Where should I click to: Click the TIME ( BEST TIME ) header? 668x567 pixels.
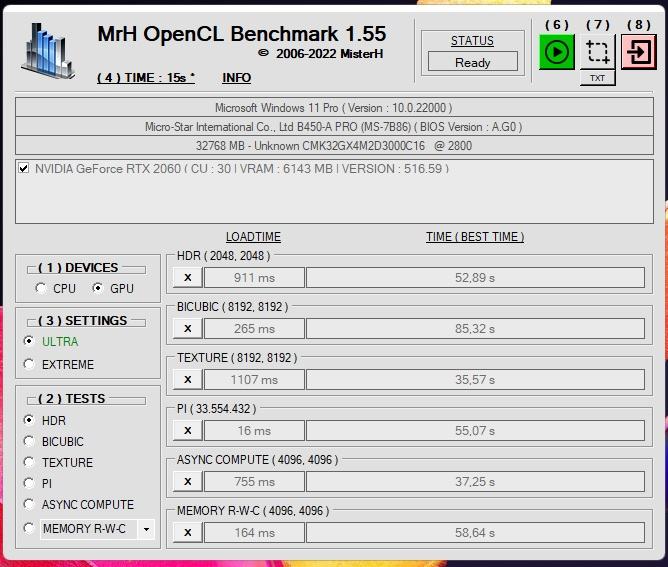pos(475,237)
